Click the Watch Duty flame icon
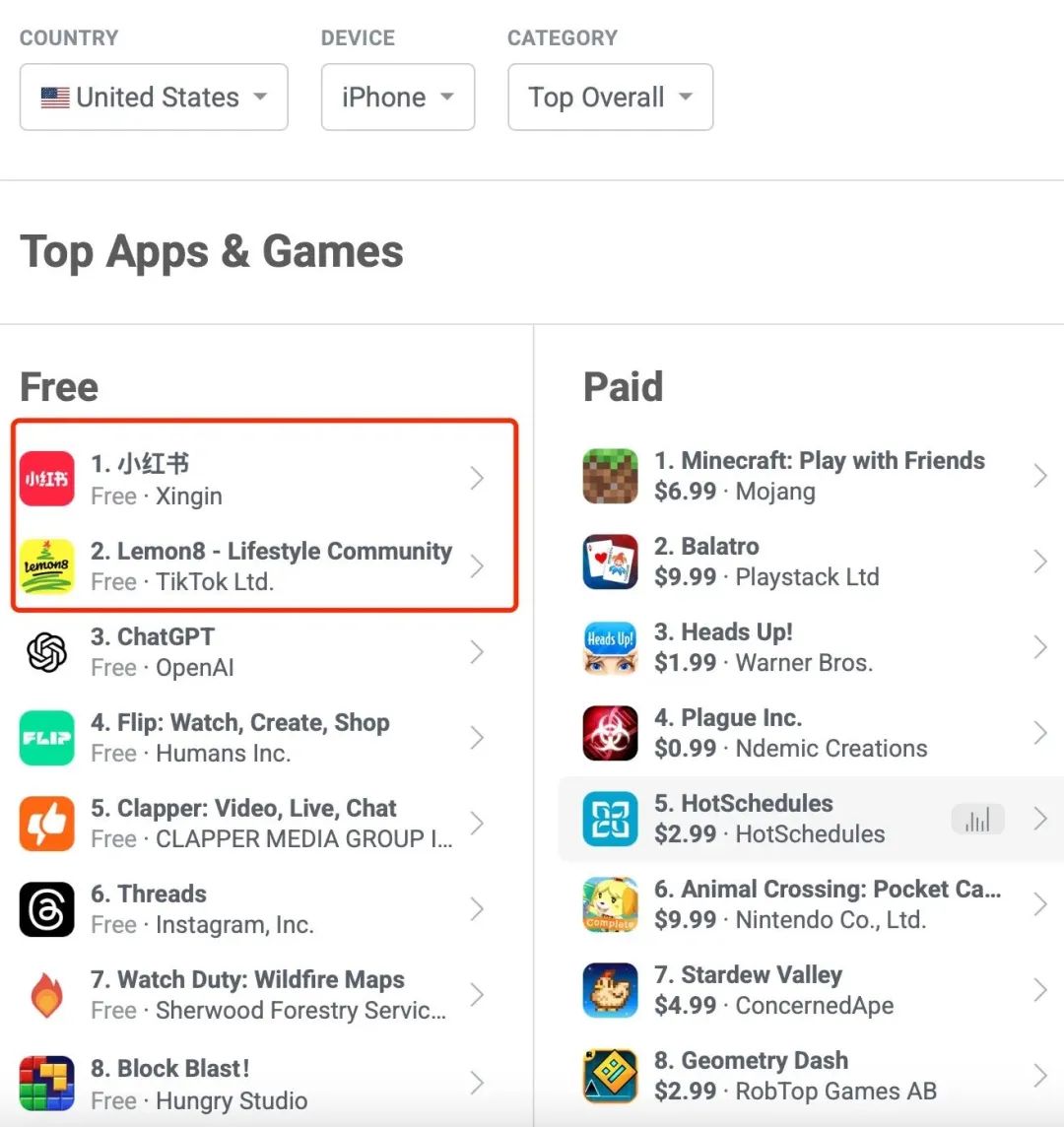 pyautogui.click(x=46, y=995)
